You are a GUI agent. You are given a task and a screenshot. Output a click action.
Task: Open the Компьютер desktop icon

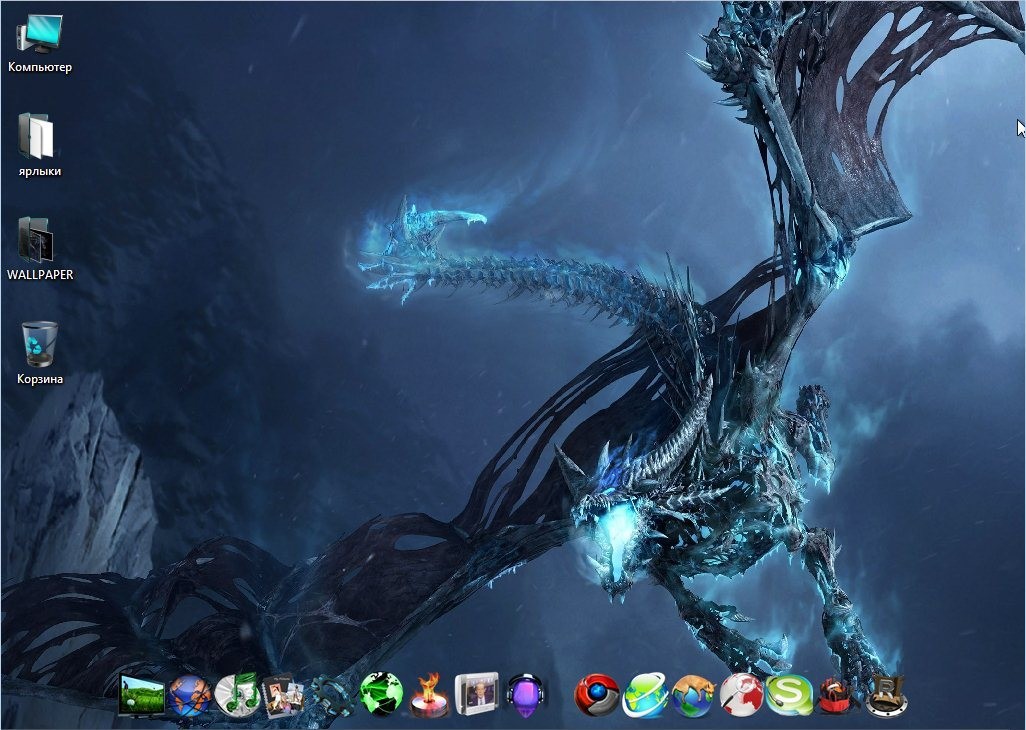click(x=39, y=33)
